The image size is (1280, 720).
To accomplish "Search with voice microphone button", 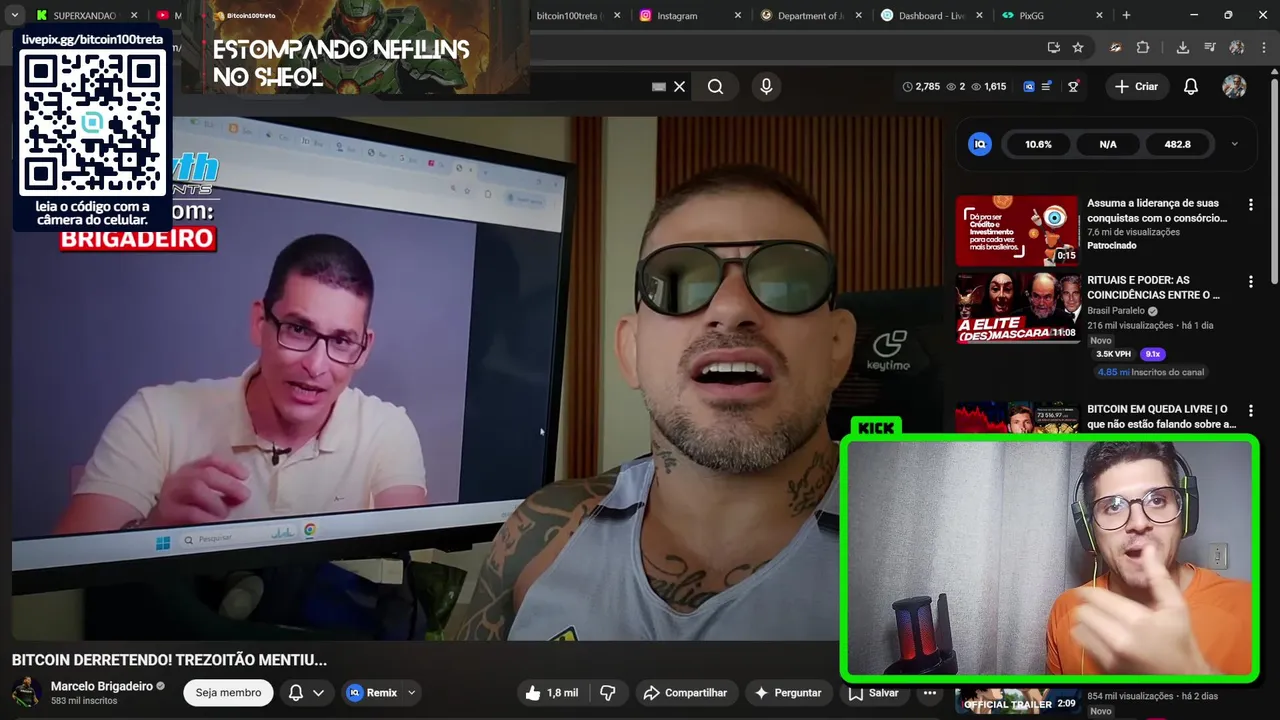I will tap(766, 87).
